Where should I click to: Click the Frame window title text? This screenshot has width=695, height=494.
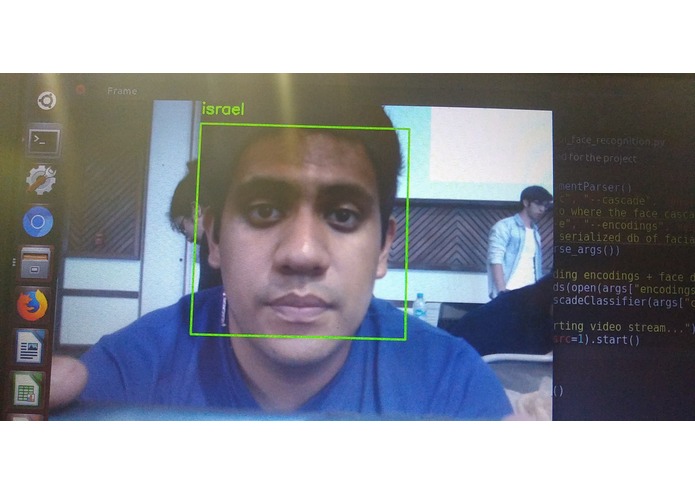pos(122,91)
